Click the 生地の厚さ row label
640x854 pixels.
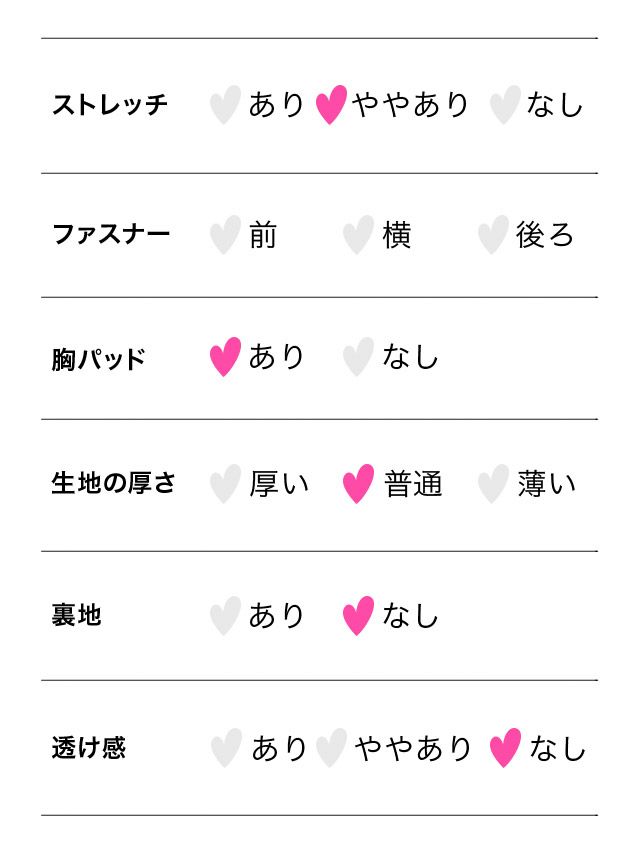pos(113,484)
